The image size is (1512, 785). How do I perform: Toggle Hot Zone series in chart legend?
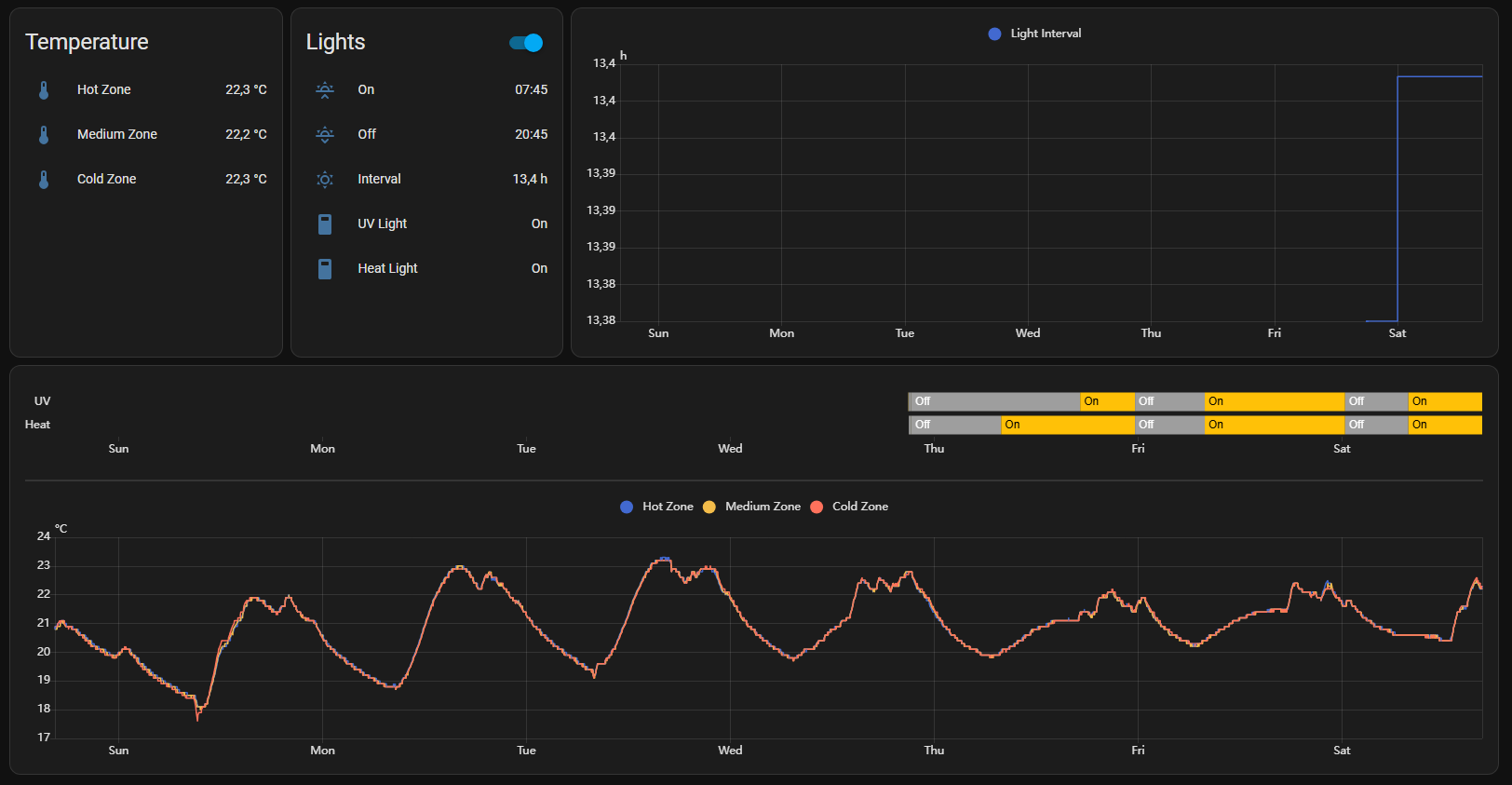[656, 507]
